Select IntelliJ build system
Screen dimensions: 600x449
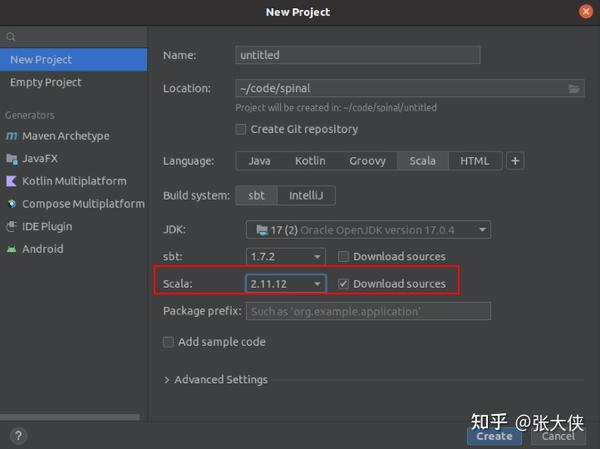[306, 196]
